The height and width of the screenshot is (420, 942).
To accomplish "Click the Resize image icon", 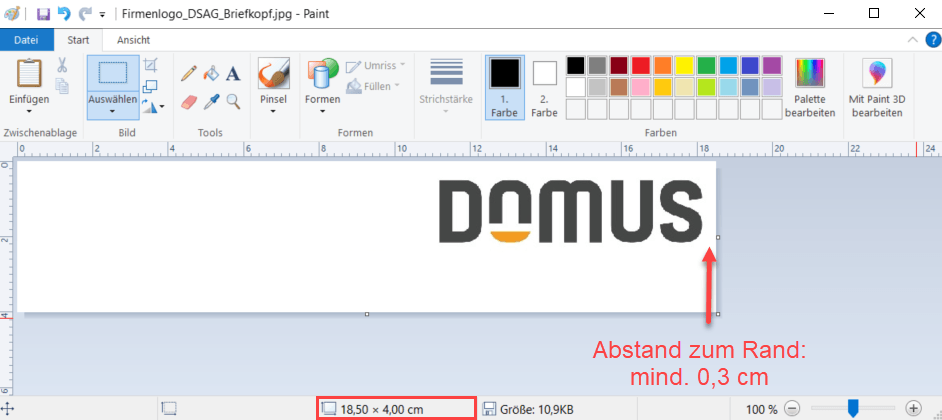I will click(x=151, y=85).
